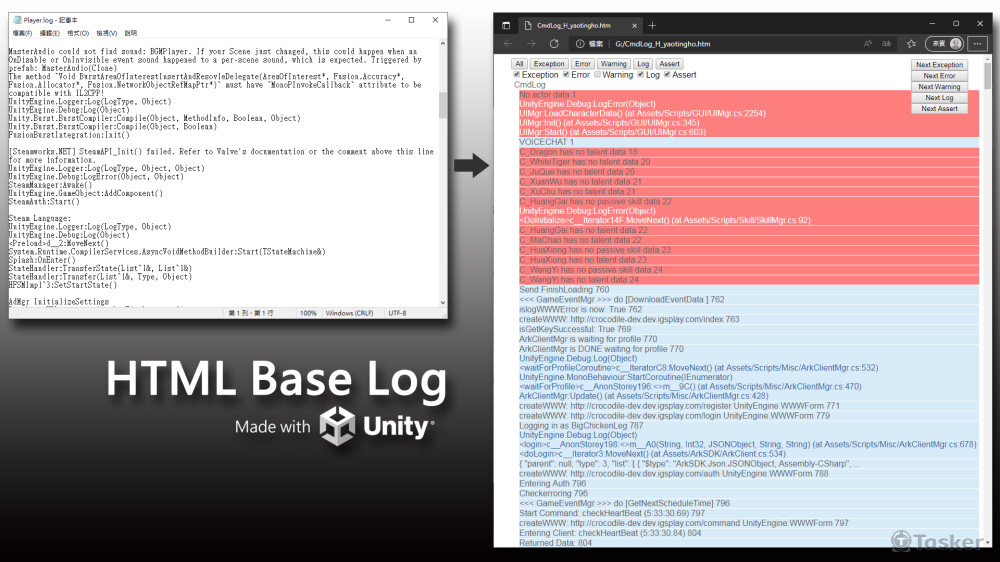Click the Notepad scrollbar up arrow

pyautogui.click(x=443, y=43)
